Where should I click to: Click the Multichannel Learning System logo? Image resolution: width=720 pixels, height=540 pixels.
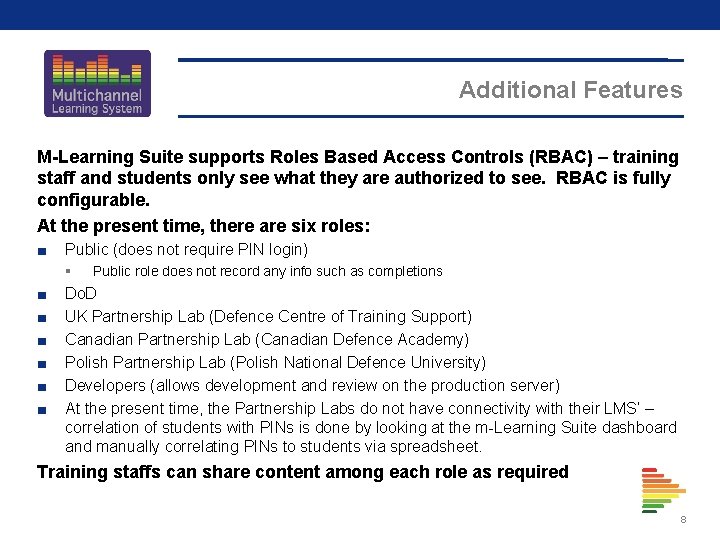97,84
